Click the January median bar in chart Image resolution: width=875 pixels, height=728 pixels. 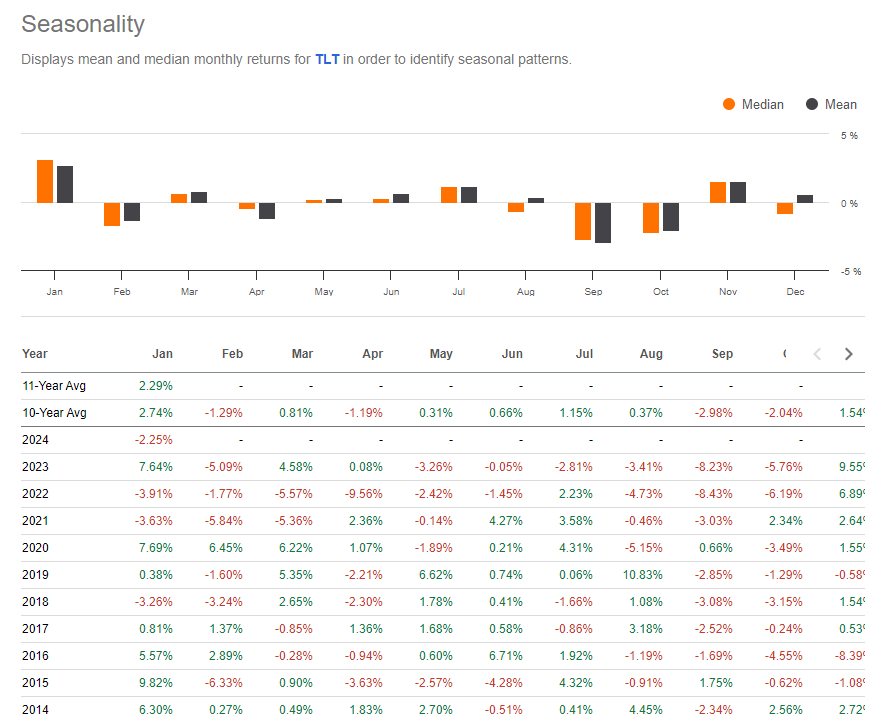[45, 182]
